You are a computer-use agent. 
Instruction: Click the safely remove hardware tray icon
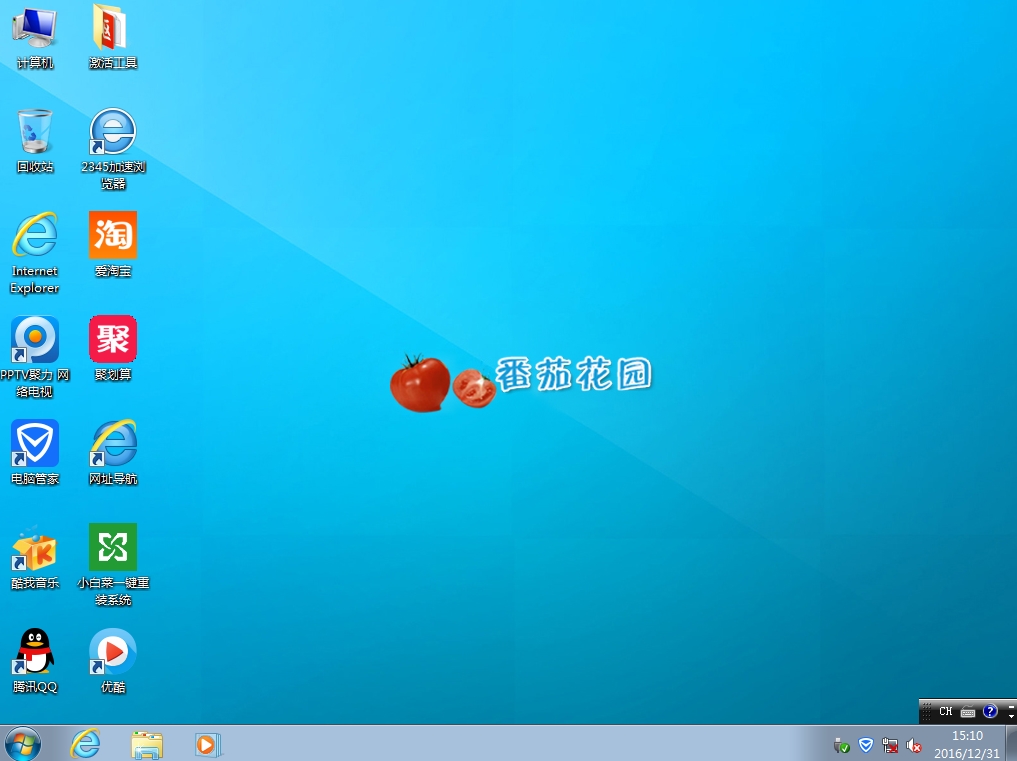841,745
